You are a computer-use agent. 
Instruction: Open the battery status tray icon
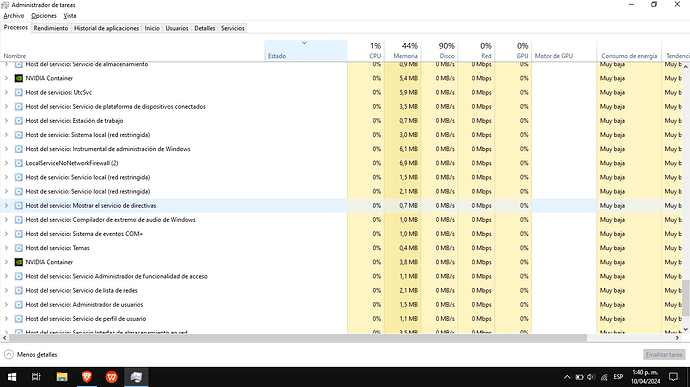(579, 377)
